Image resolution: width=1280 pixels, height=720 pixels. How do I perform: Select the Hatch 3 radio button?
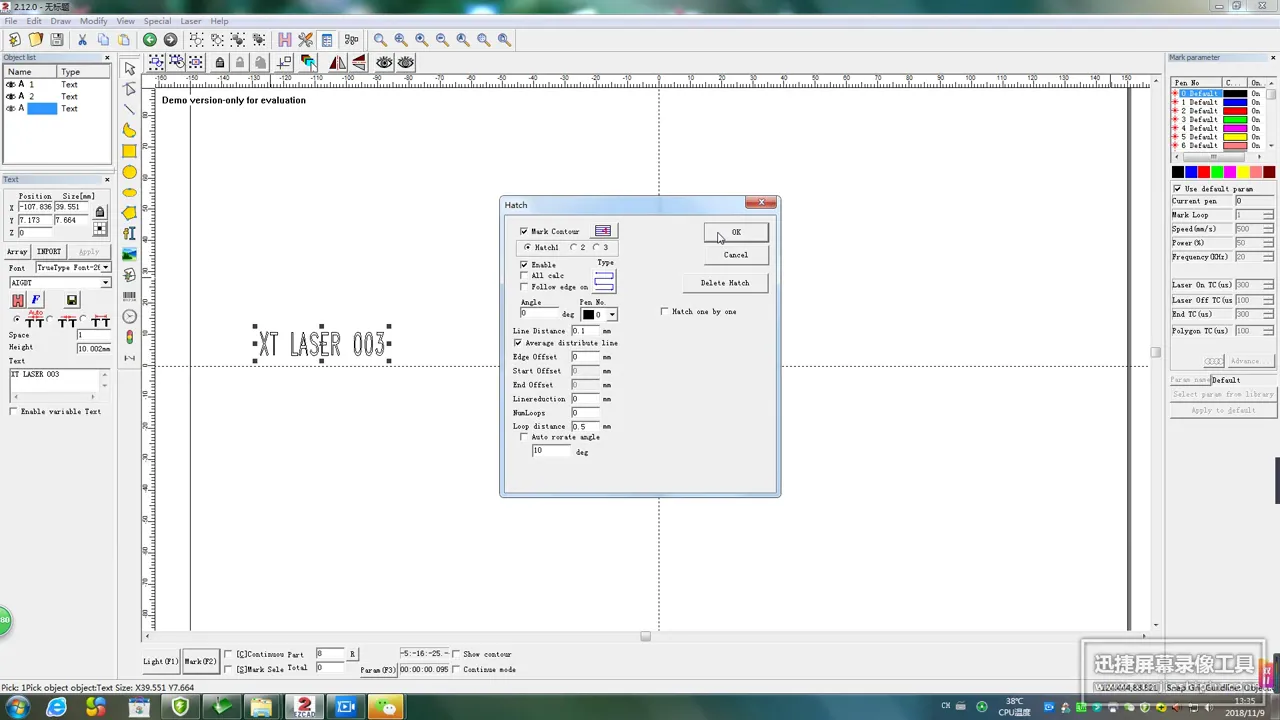(597, 247)
